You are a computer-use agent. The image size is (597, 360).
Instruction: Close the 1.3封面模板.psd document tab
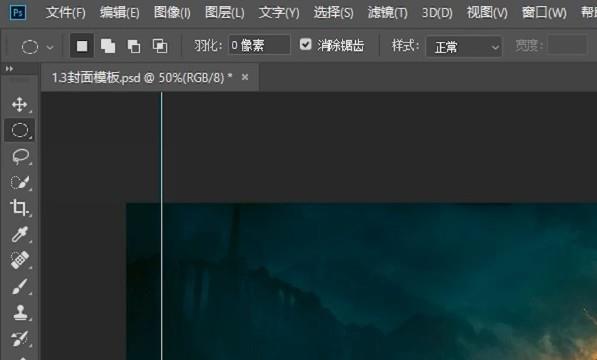[x=245, y=77]
